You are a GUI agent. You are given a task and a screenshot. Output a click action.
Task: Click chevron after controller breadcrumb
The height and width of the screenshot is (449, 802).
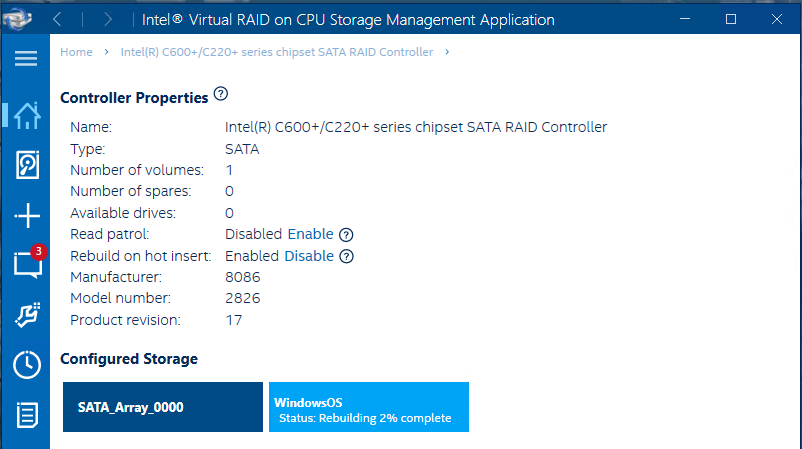click(447, 52)
